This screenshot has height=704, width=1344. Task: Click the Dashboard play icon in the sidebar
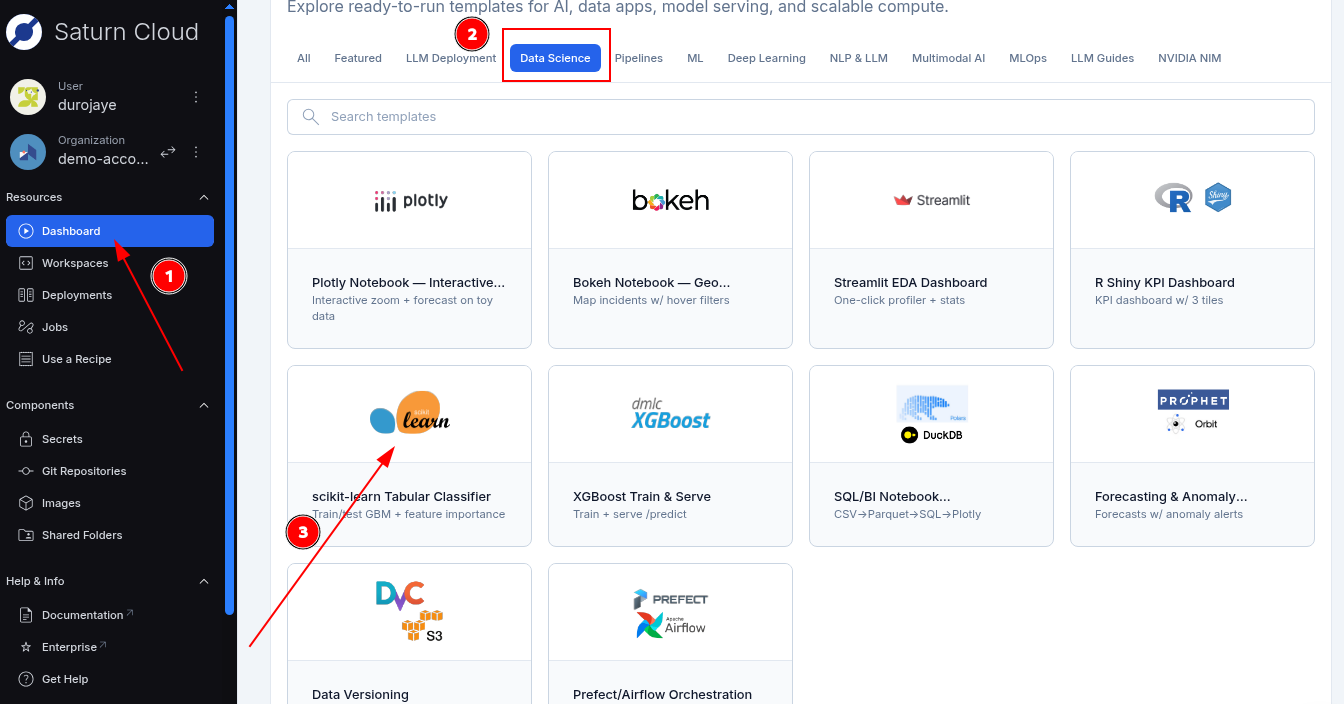click(x=26, y=231)
